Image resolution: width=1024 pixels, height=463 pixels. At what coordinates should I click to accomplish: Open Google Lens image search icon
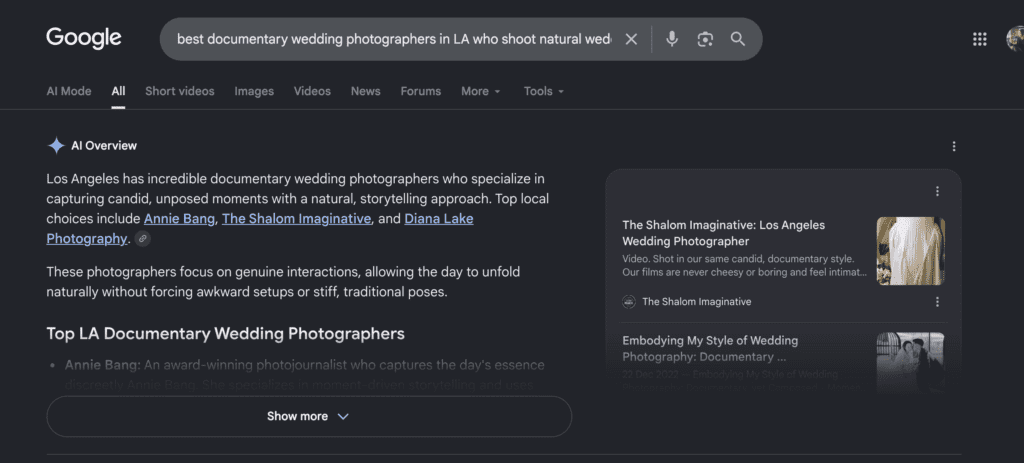pyautogui.click(x=705, y=39)
